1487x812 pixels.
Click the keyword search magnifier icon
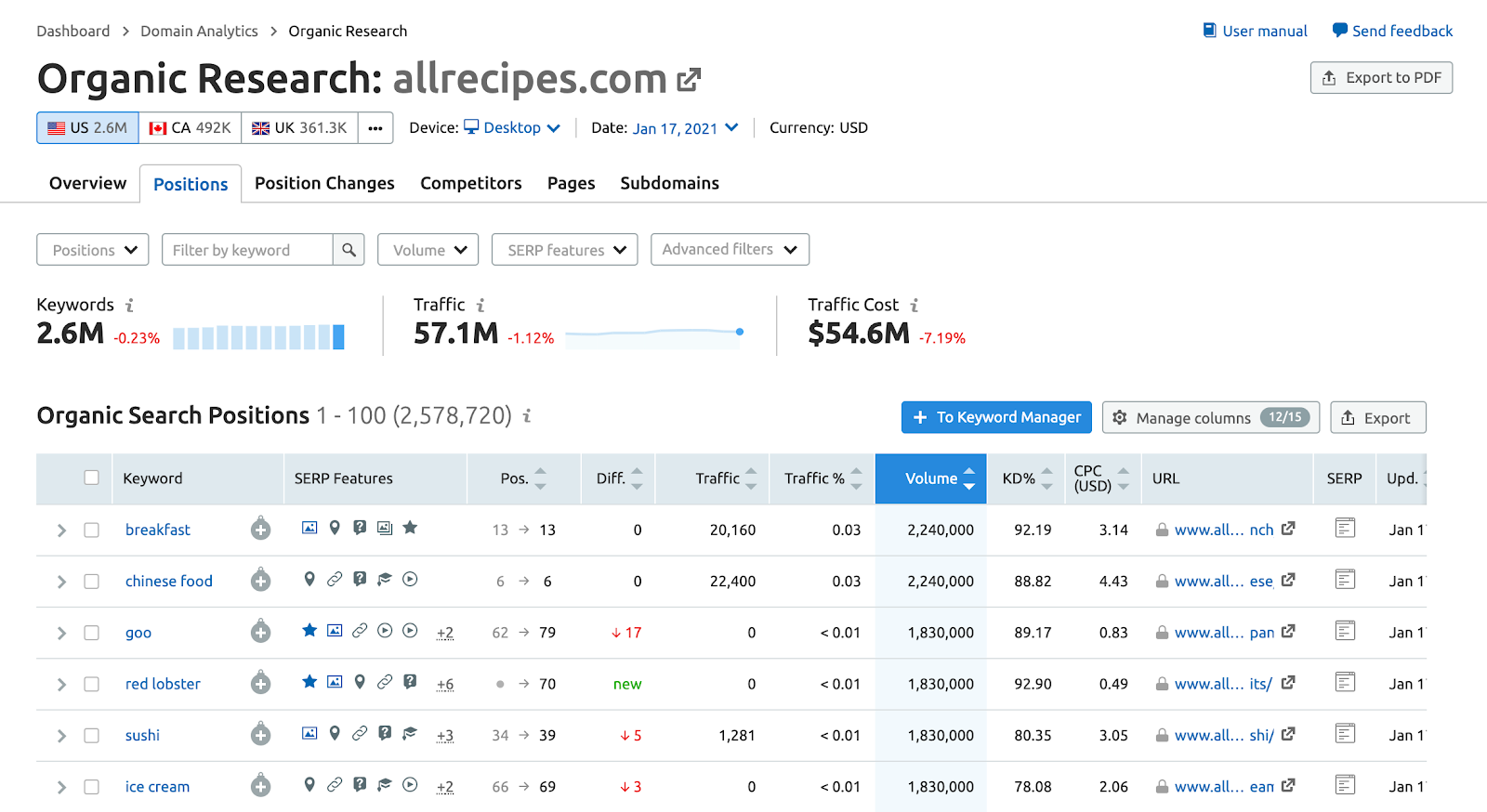[x=349, y=250]
